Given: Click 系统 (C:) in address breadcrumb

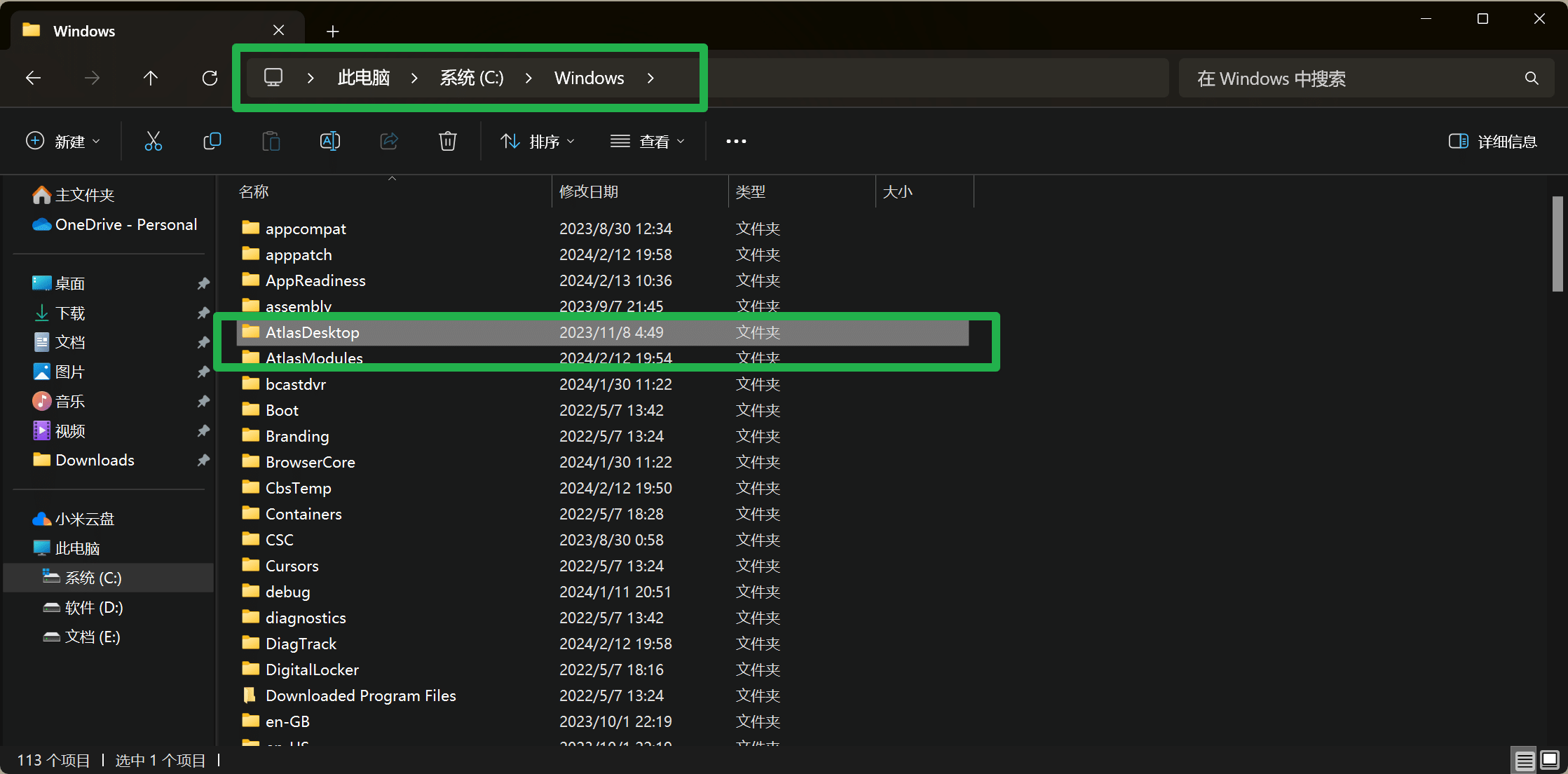Looking at the screenshot, I should tap(472, 78).
